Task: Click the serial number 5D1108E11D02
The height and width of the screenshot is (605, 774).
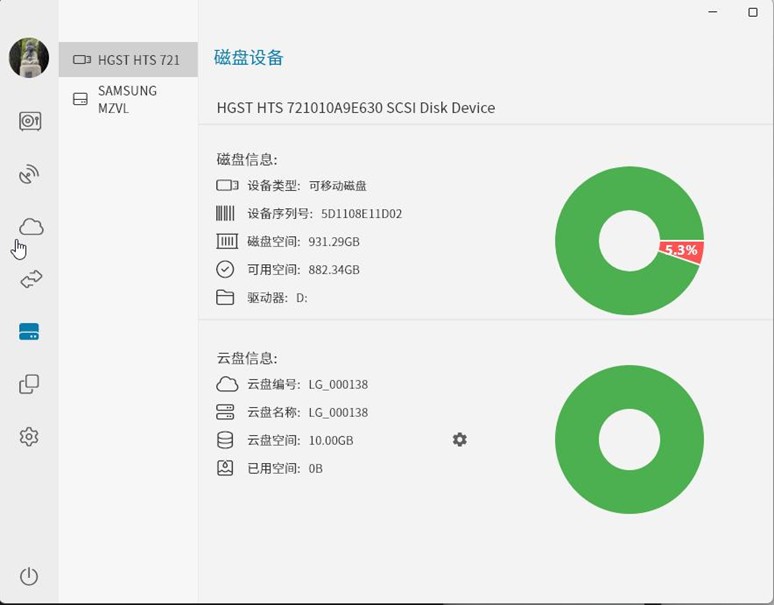Action: (x=361, y=214)
